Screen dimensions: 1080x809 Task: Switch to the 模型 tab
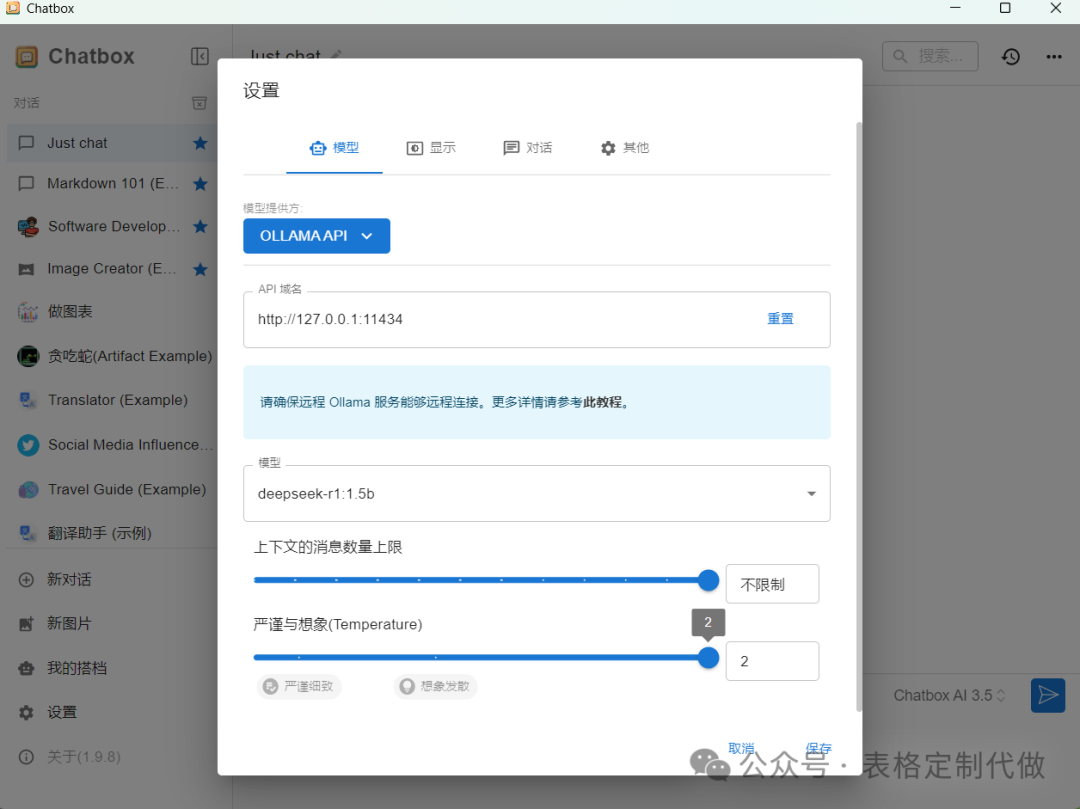coord(334,148)
